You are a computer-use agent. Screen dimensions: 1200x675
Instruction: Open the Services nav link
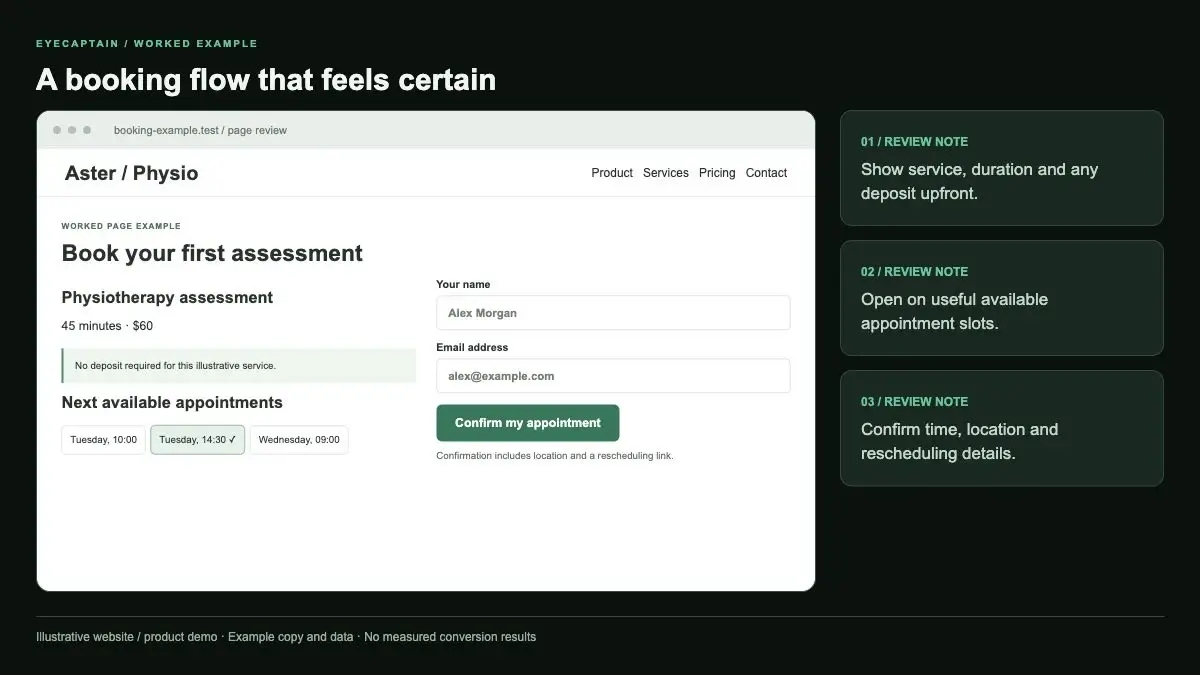click(666, 173)
